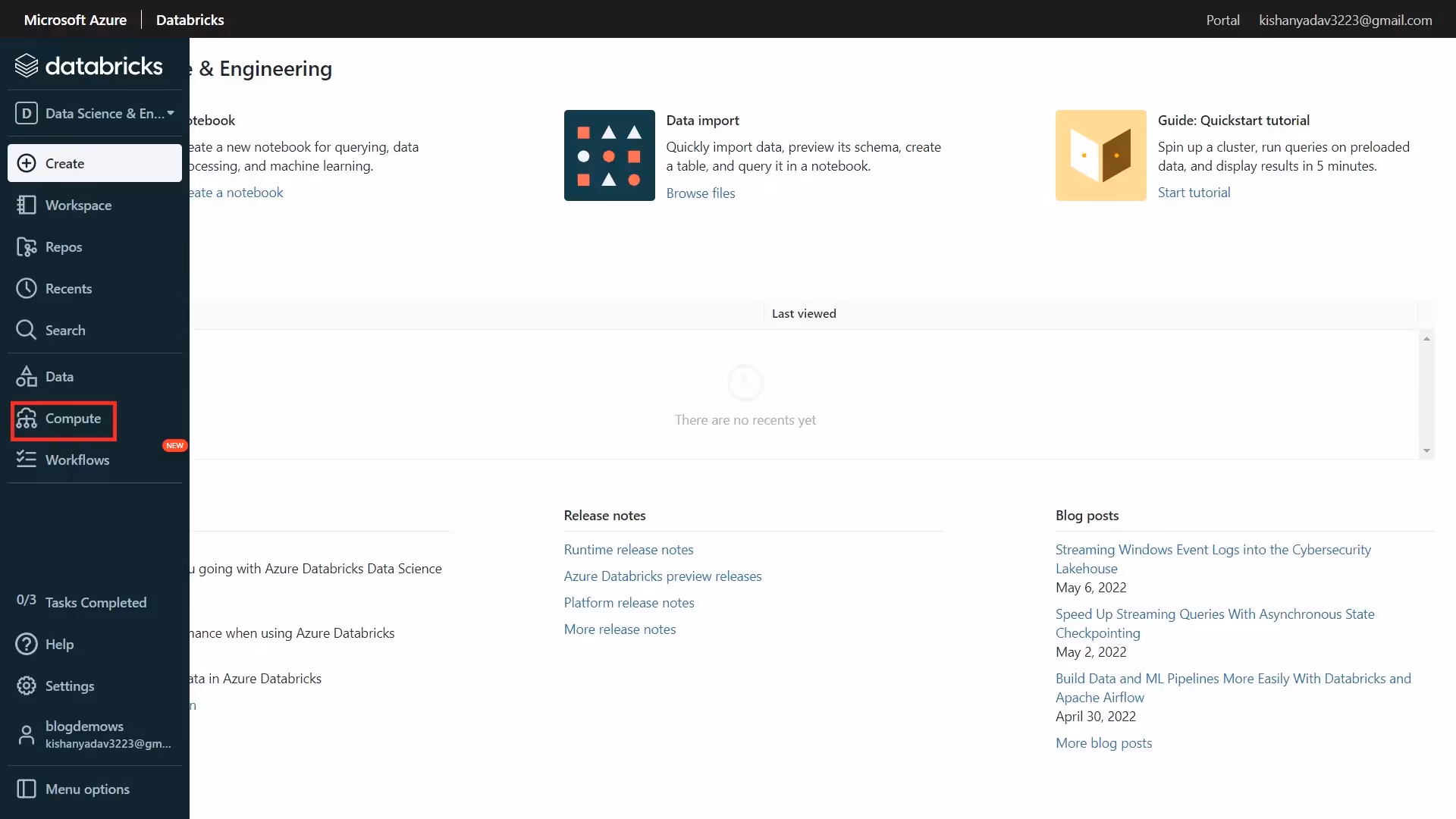Click the Recents clock icon
Screen dimensions: 1456x819
(x=27, y=288)
